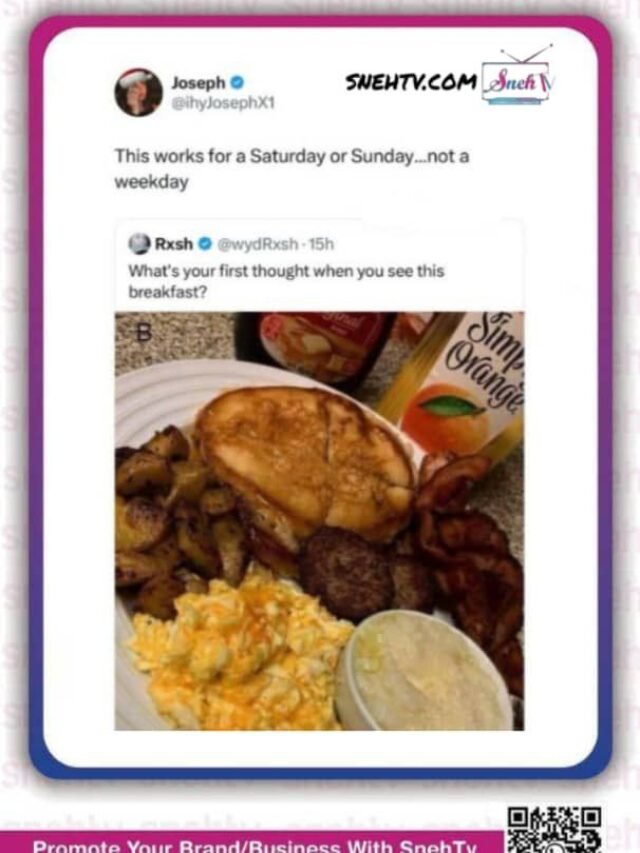Click the syrup bottle in the photo
640x853 pixels.
pos(320,347)
